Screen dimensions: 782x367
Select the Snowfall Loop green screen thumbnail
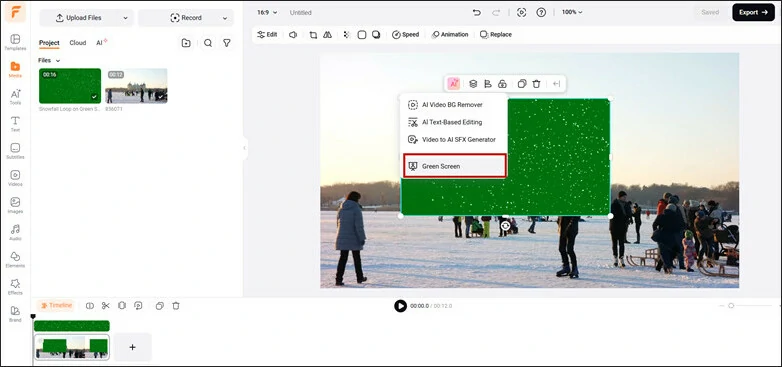70,86
